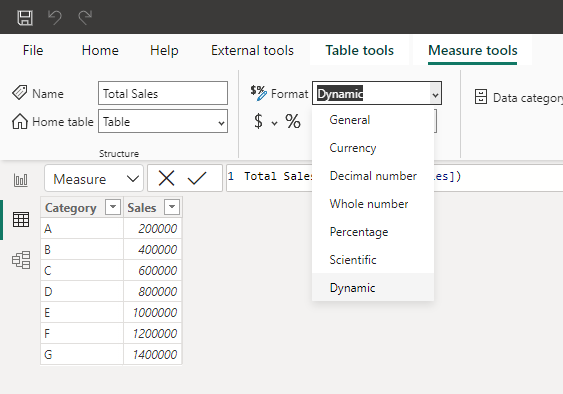Click the Format label icon
Screen dimensions: 563x394
[x=259, y=93]
